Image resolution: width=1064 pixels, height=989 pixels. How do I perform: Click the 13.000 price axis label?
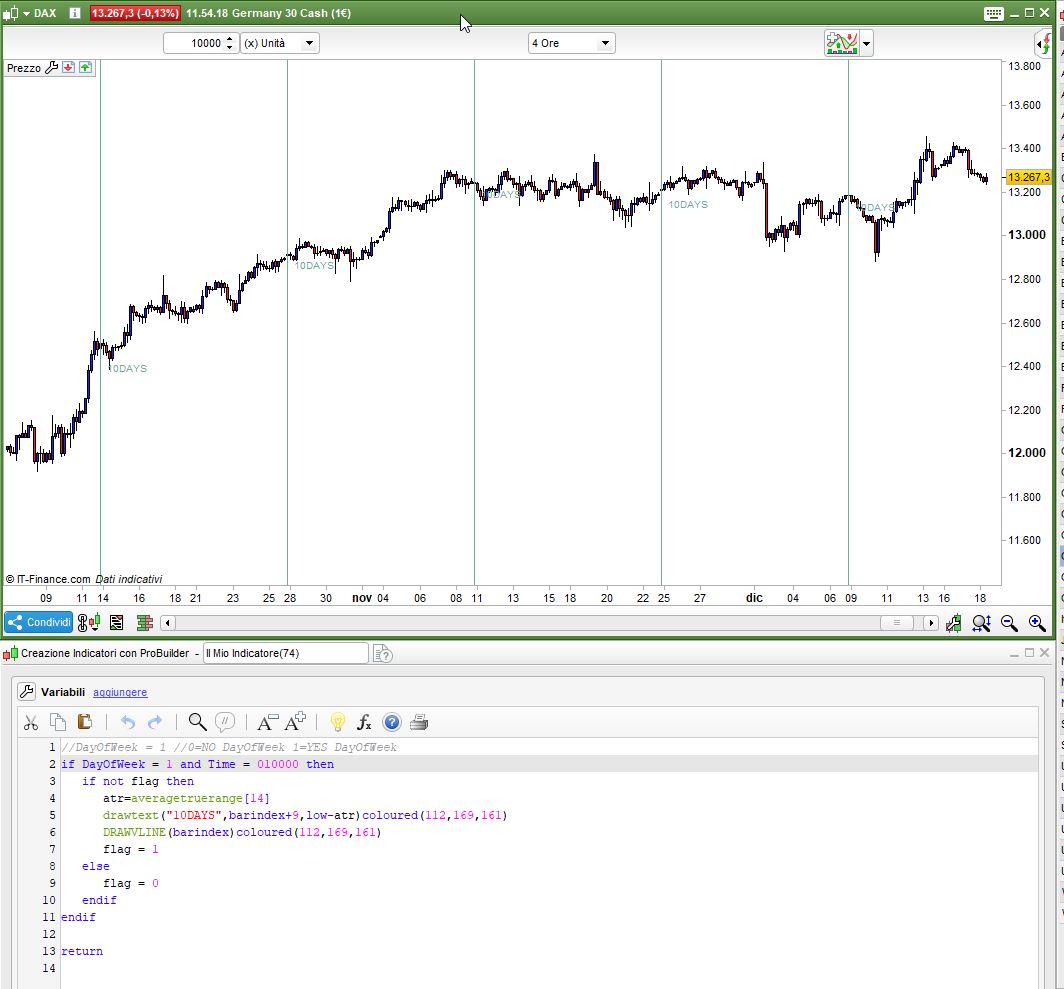click(x=1027, y=235)
